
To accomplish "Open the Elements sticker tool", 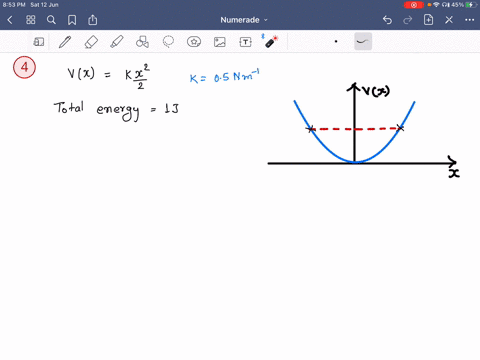I will (x=194, y=42).
